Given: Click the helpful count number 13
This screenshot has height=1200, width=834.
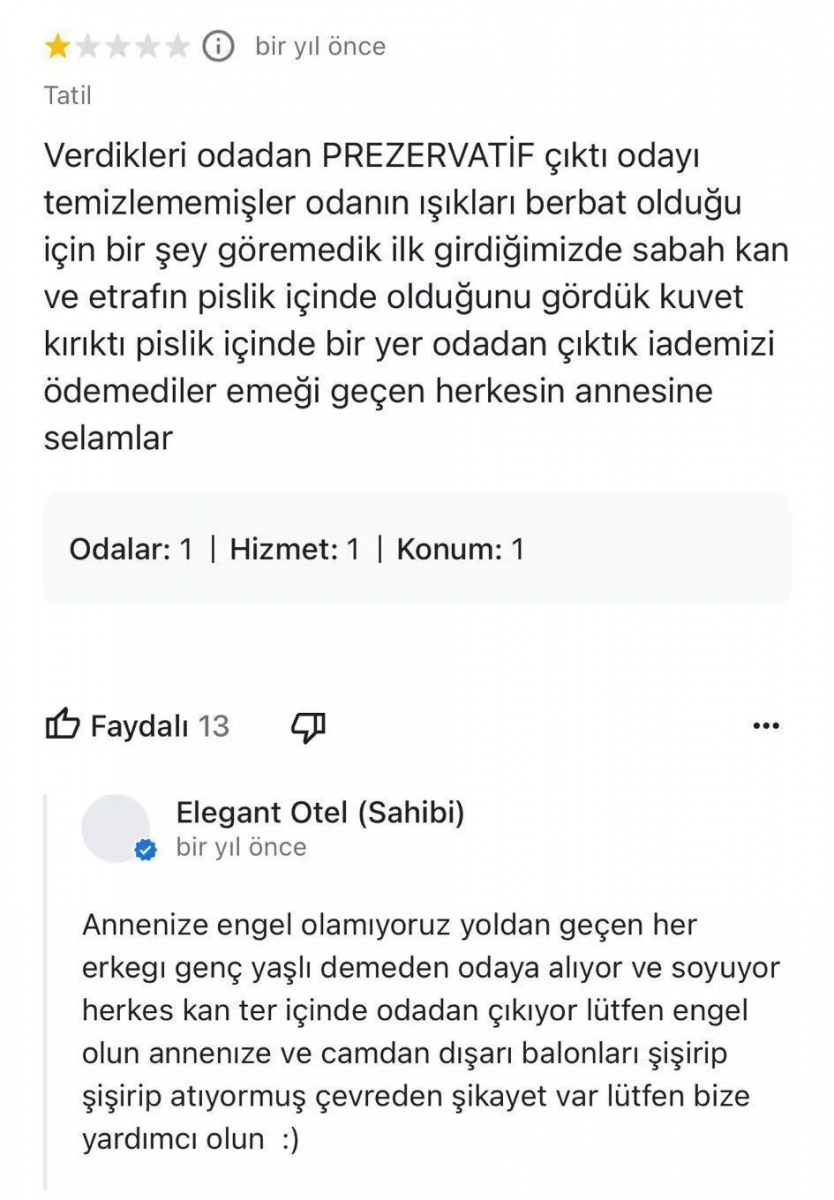Looking at the screenshot, I should (x=213, y=726).
